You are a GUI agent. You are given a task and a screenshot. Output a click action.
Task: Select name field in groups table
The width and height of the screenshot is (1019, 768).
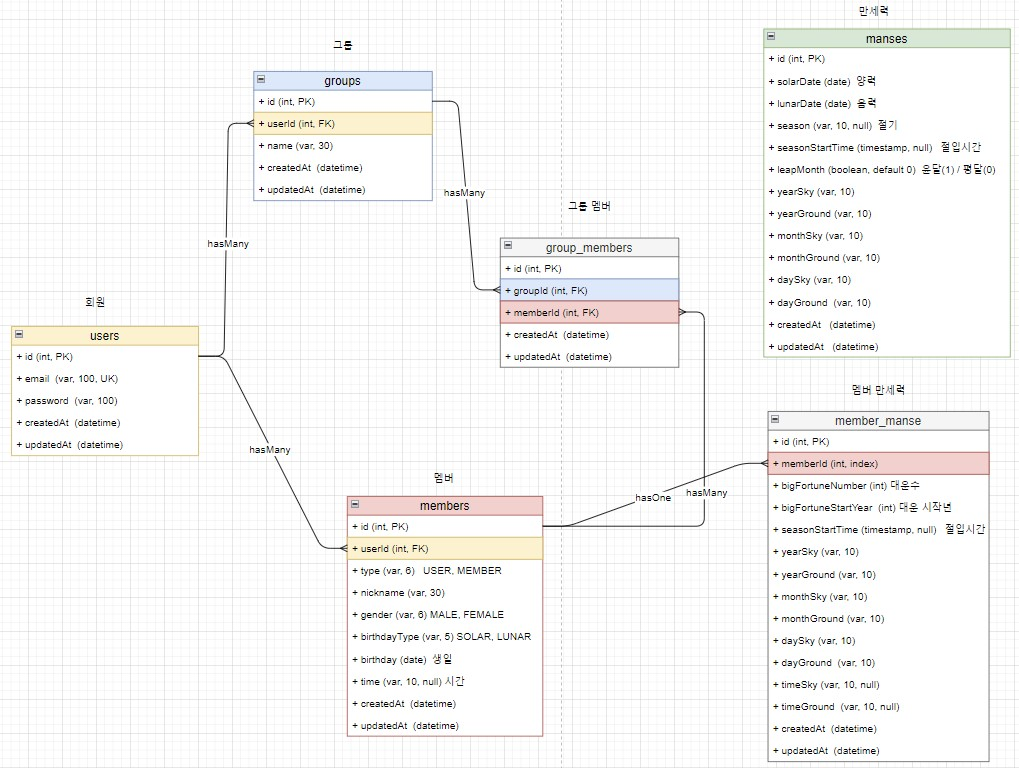coord(342,146)
